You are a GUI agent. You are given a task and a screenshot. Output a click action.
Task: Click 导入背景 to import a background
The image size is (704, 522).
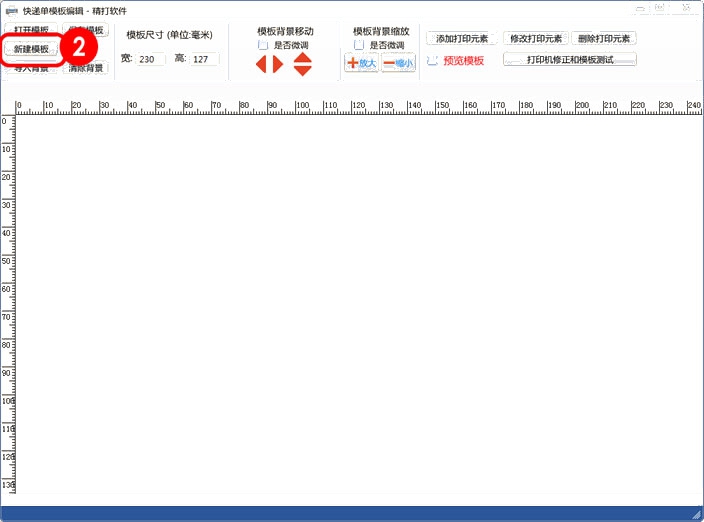tap(31, 68)
